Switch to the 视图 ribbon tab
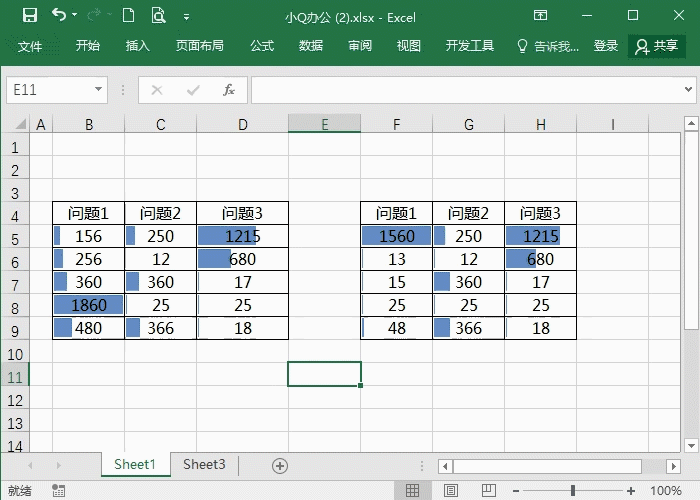The width and height of the screenshot is (700, 500). [408, 46]
